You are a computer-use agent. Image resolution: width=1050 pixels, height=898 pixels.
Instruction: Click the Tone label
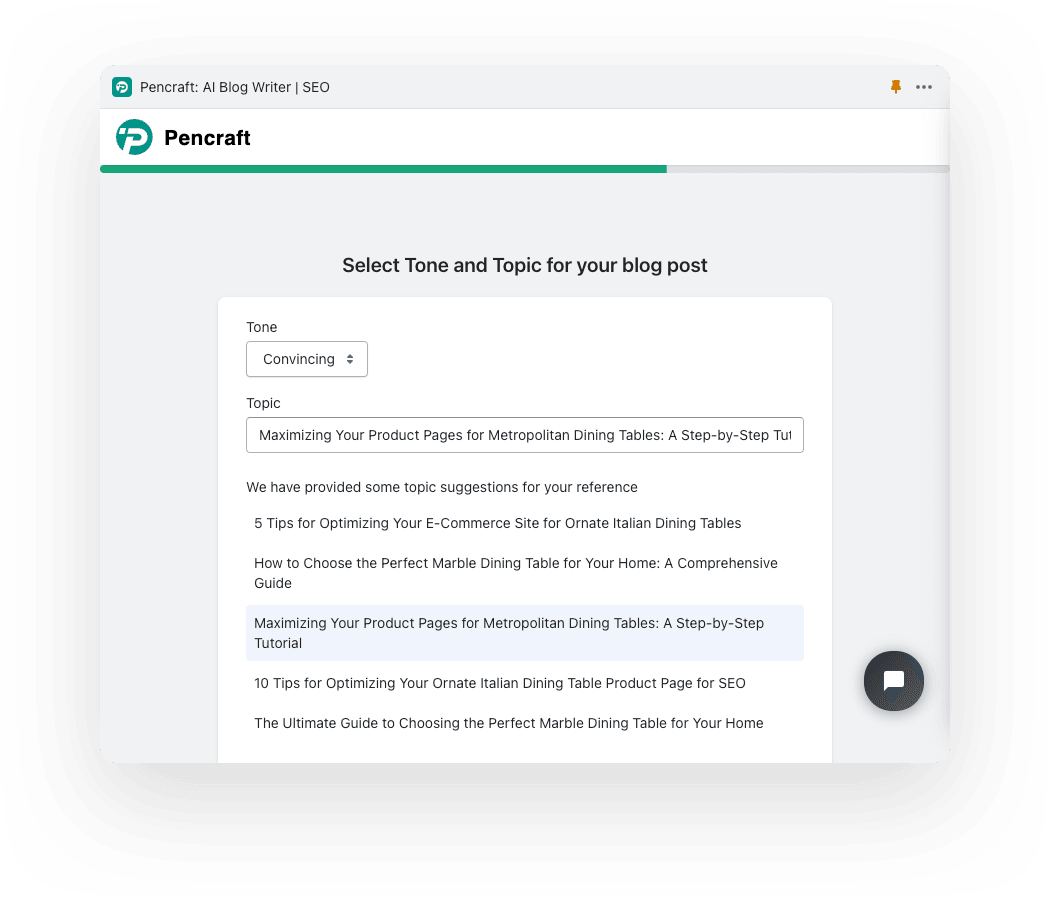pos(262,327)
